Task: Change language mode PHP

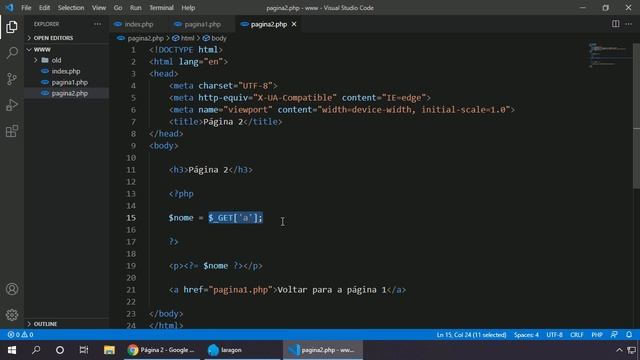Action: pyautogui.click(x=597, y=335)
